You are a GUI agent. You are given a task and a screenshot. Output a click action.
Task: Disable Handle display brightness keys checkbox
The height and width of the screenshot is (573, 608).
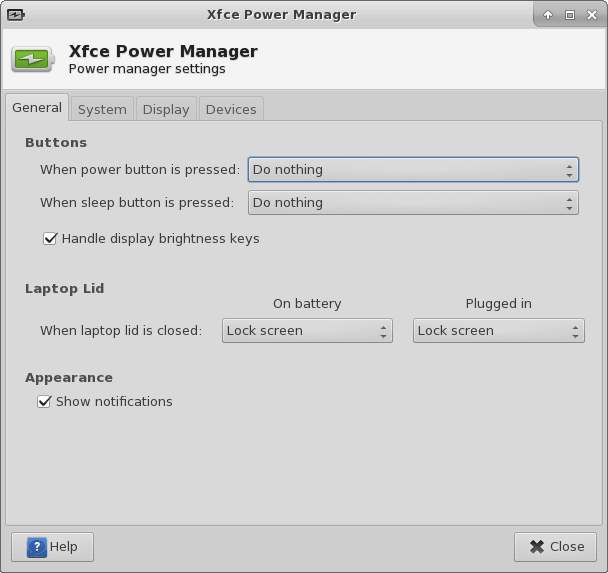(x=50, y=239)
